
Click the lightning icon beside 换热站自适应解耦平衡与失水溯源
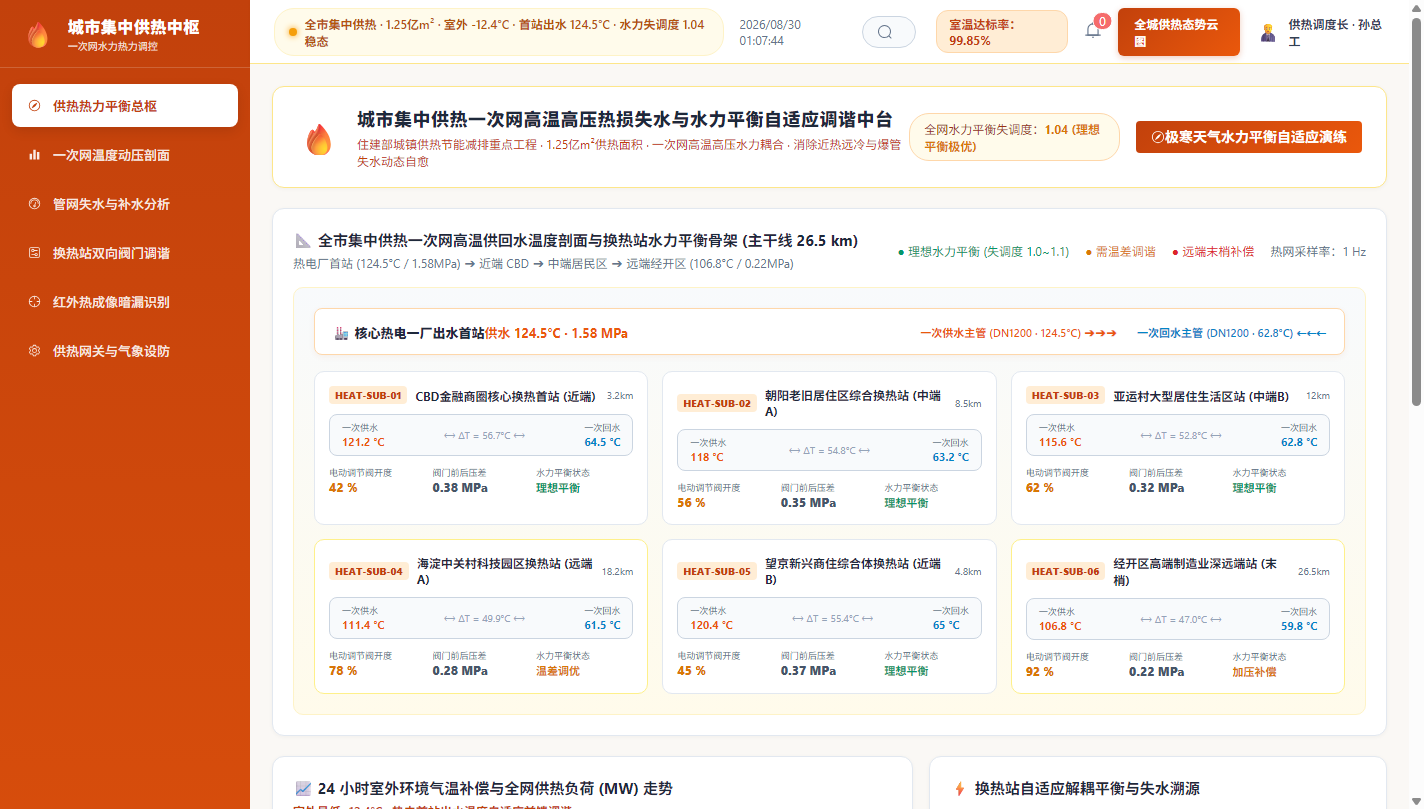click(x=960, y=789)
